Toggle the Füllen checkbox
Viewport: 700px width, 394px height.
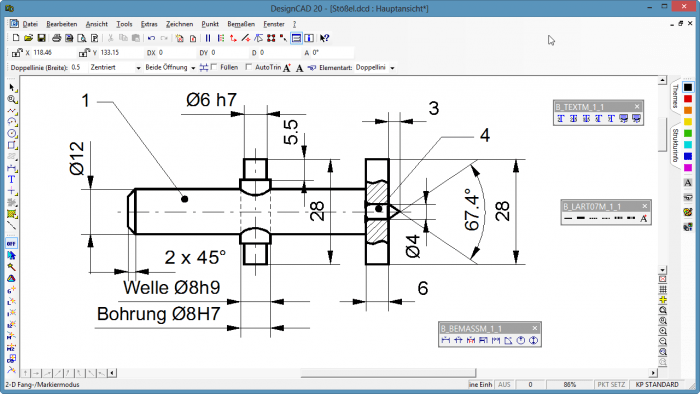214,67
